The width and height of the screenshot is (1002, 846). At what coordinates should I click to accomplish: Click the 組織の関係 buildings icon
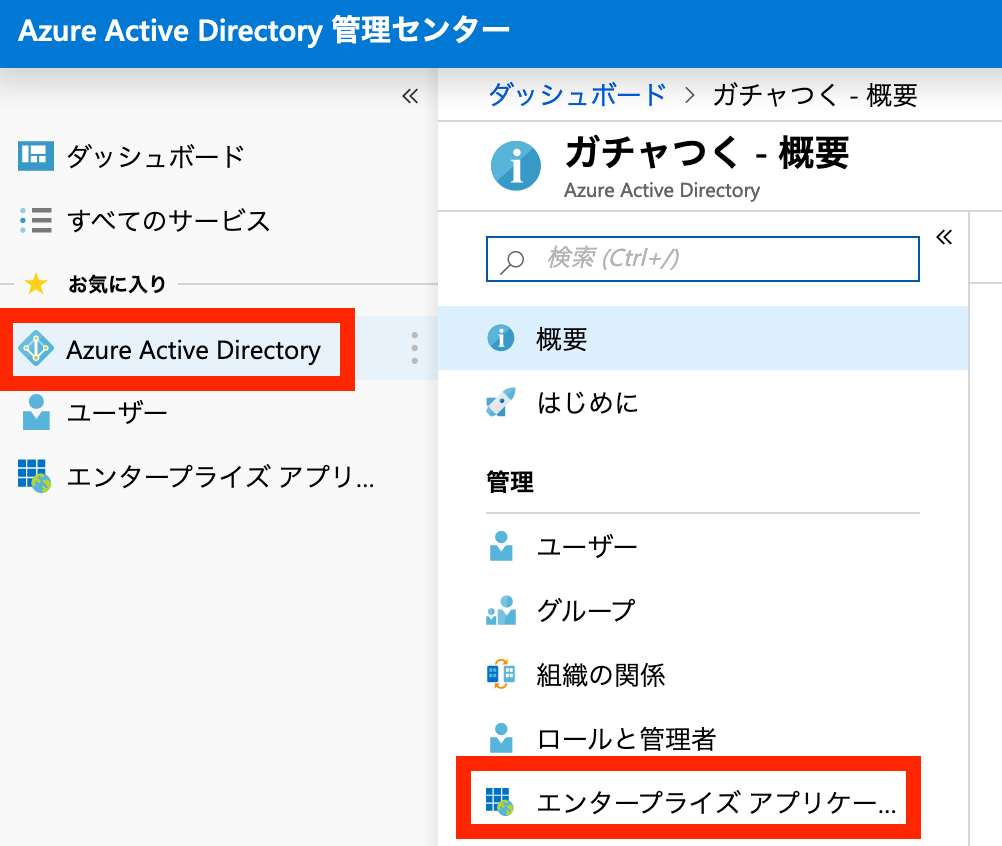pos(501,674)
